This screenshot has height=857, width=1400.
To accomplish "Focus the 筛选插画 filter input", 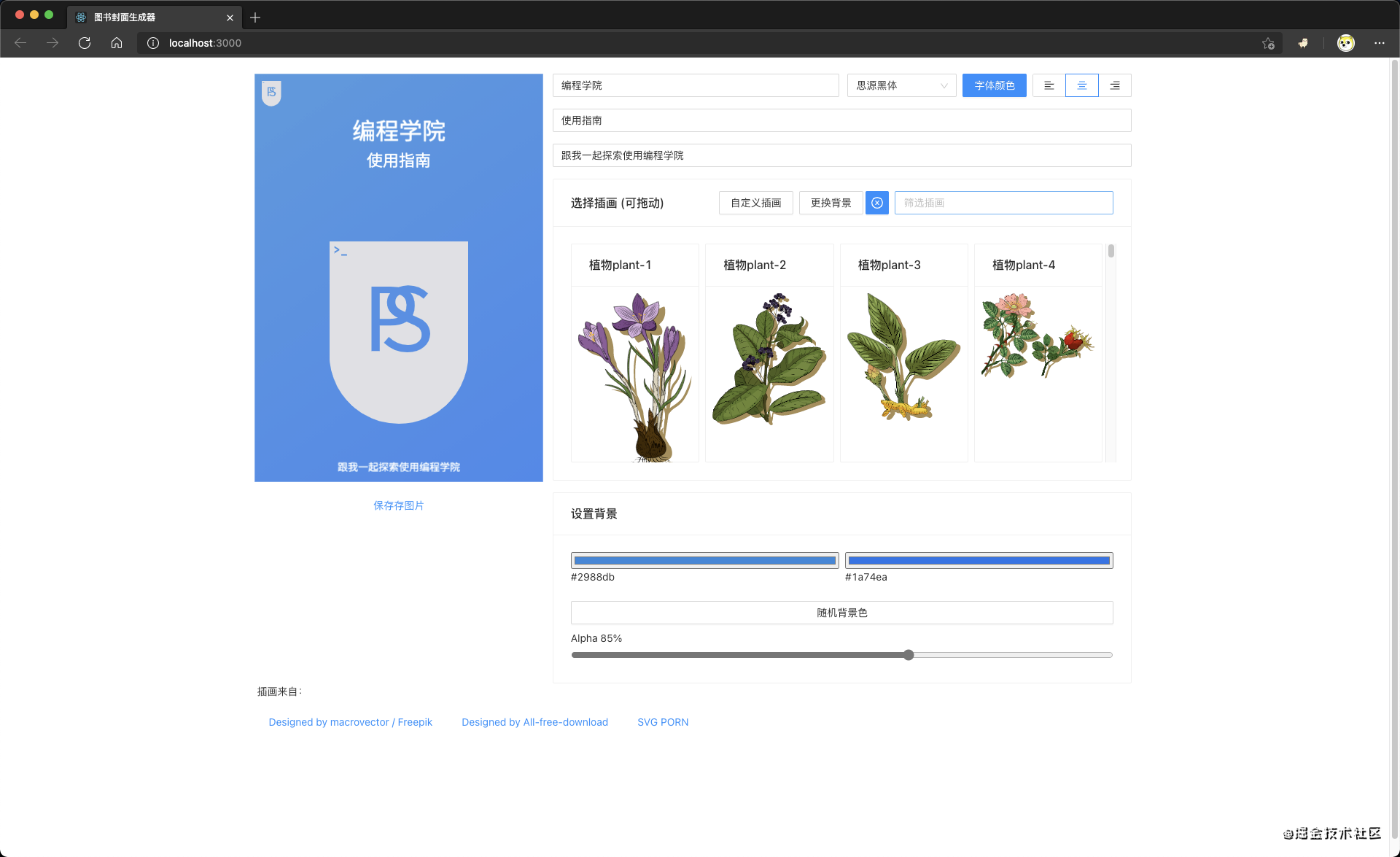I will click(1003, 203).
